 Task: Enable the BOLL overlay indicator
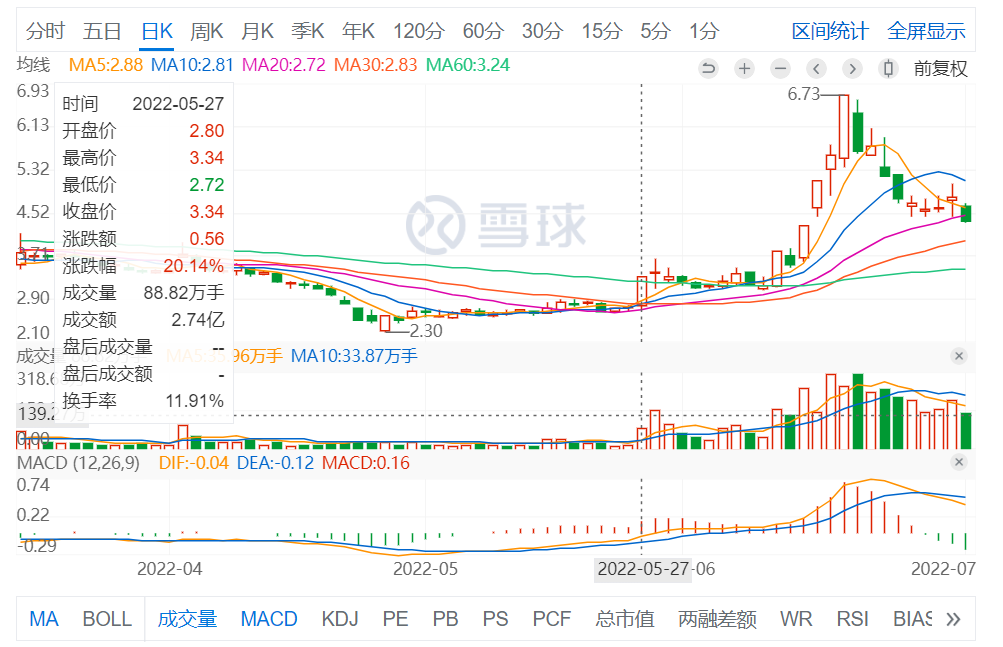(107, 619)
